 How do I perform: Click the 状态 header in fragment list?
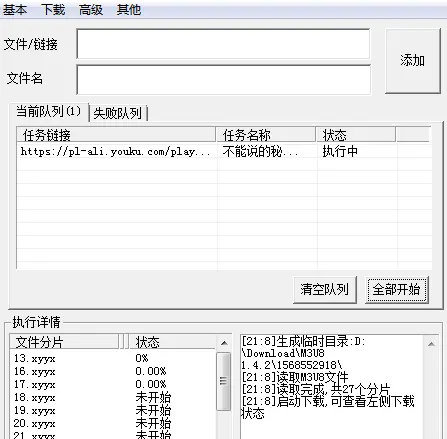coord(172,342)
